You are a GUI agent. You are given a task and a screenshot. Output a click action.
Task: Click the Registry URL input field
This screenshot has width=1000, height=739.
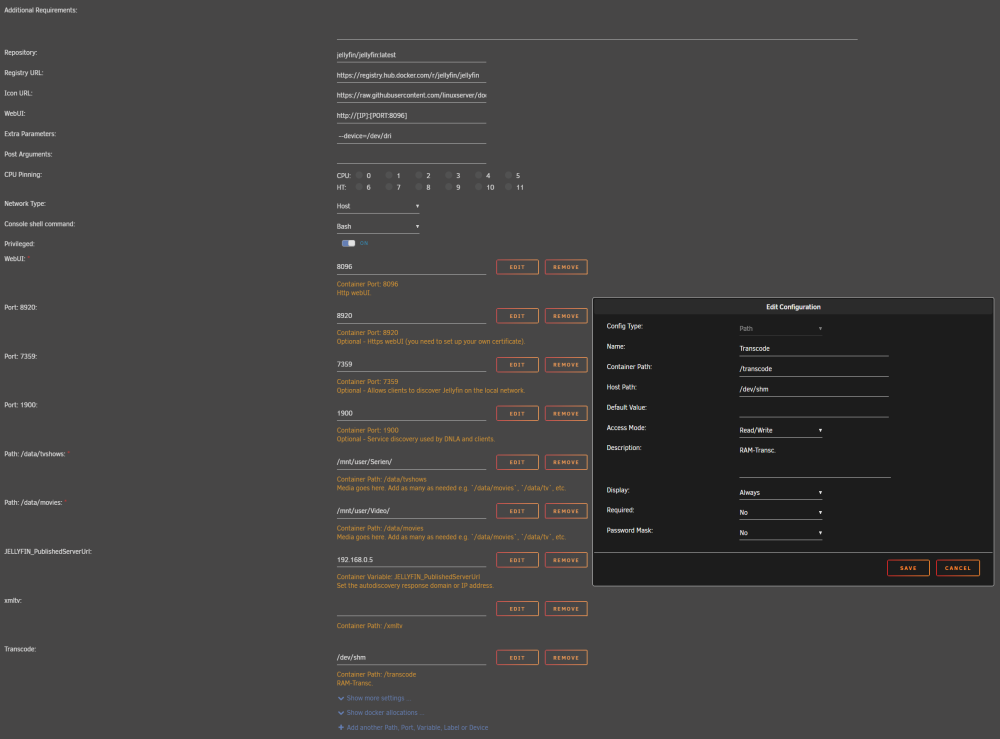point(411,75)
